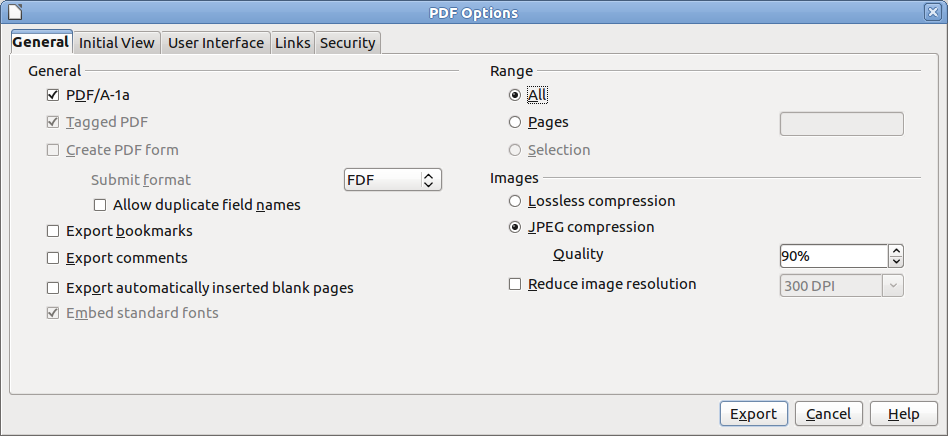The image size is (948, 436).
Task: Click inside the Quality percentage field
Action: point(834,256)
